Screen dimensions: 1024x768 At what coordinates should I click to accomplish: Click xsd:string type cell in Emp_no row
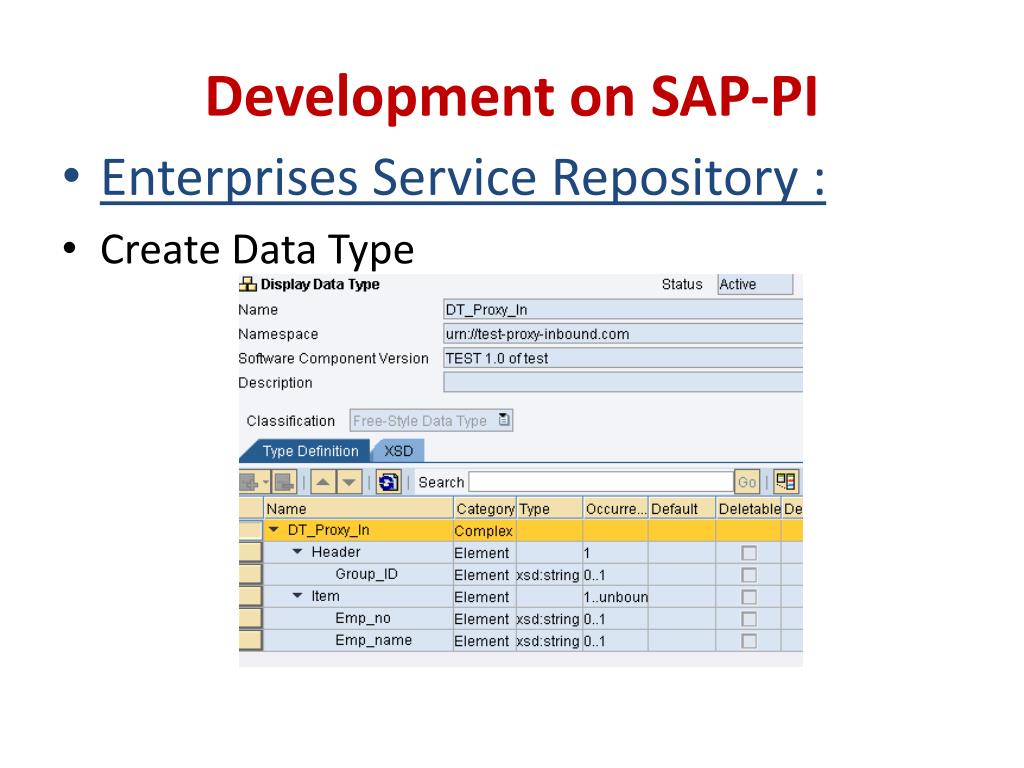point(549,619)
